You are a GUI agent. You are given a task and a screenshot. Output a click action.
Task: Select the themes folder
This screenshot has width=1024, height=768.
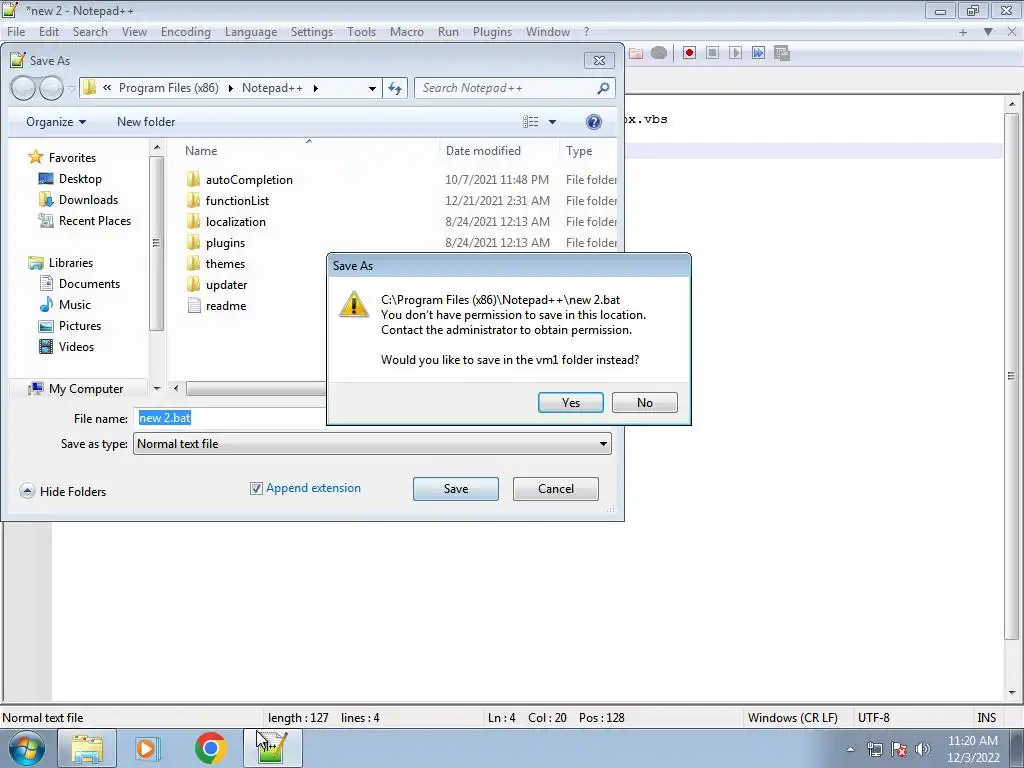tap(216, 263)
